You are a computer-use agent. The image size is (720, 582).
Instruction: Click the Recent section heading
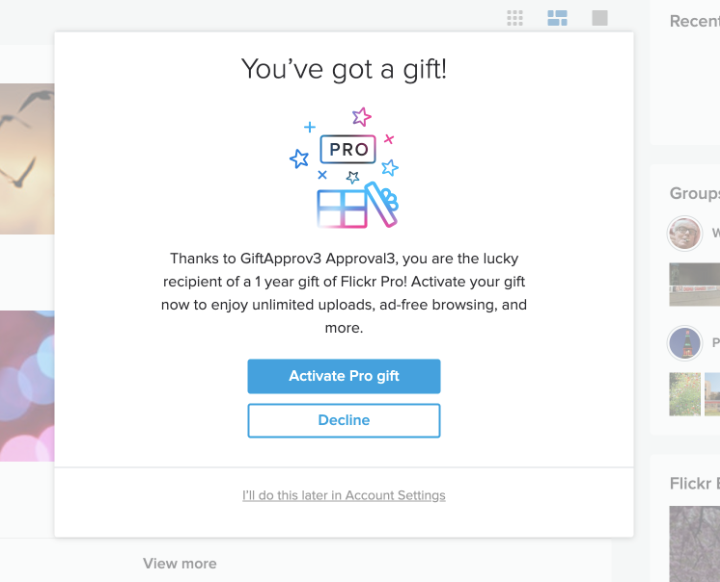694,21
